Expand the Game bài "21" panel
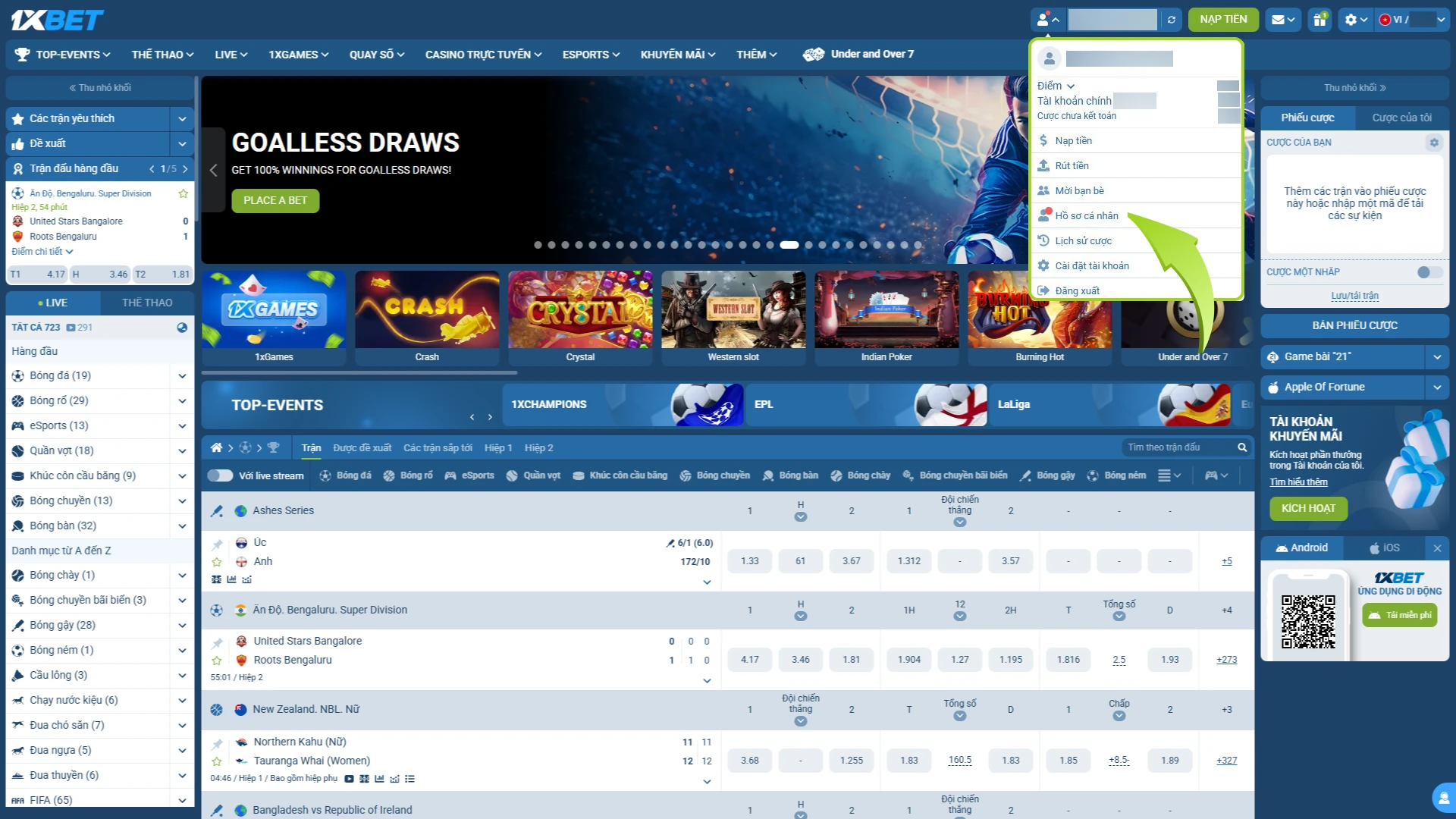The height and width of the screenshot is (819, 1456). [1437, 356]
